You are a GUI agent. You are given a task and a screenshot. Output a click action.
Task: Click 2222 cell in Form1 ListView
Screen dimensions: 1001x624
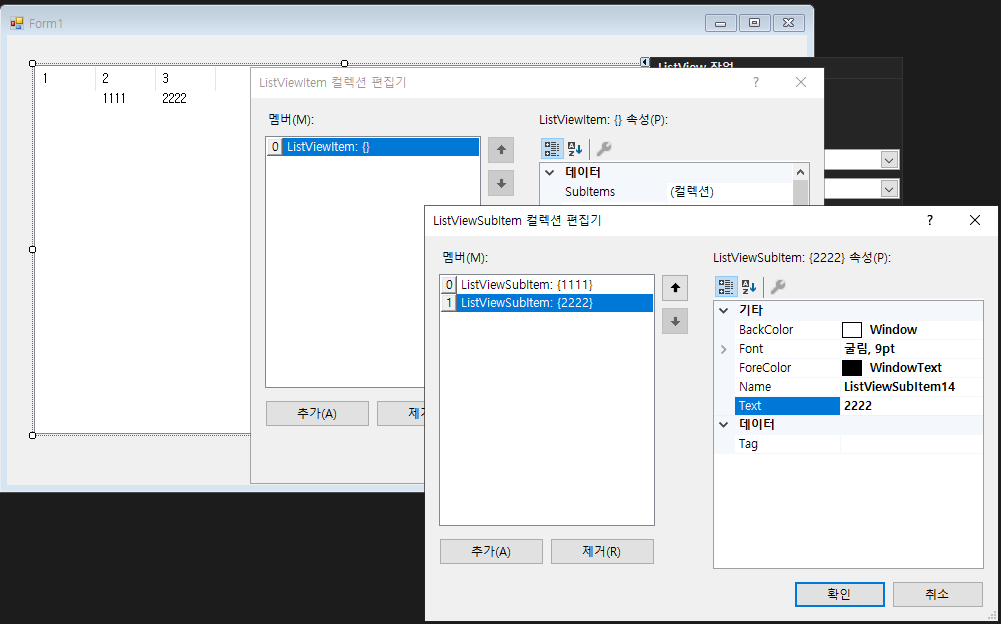174,98
